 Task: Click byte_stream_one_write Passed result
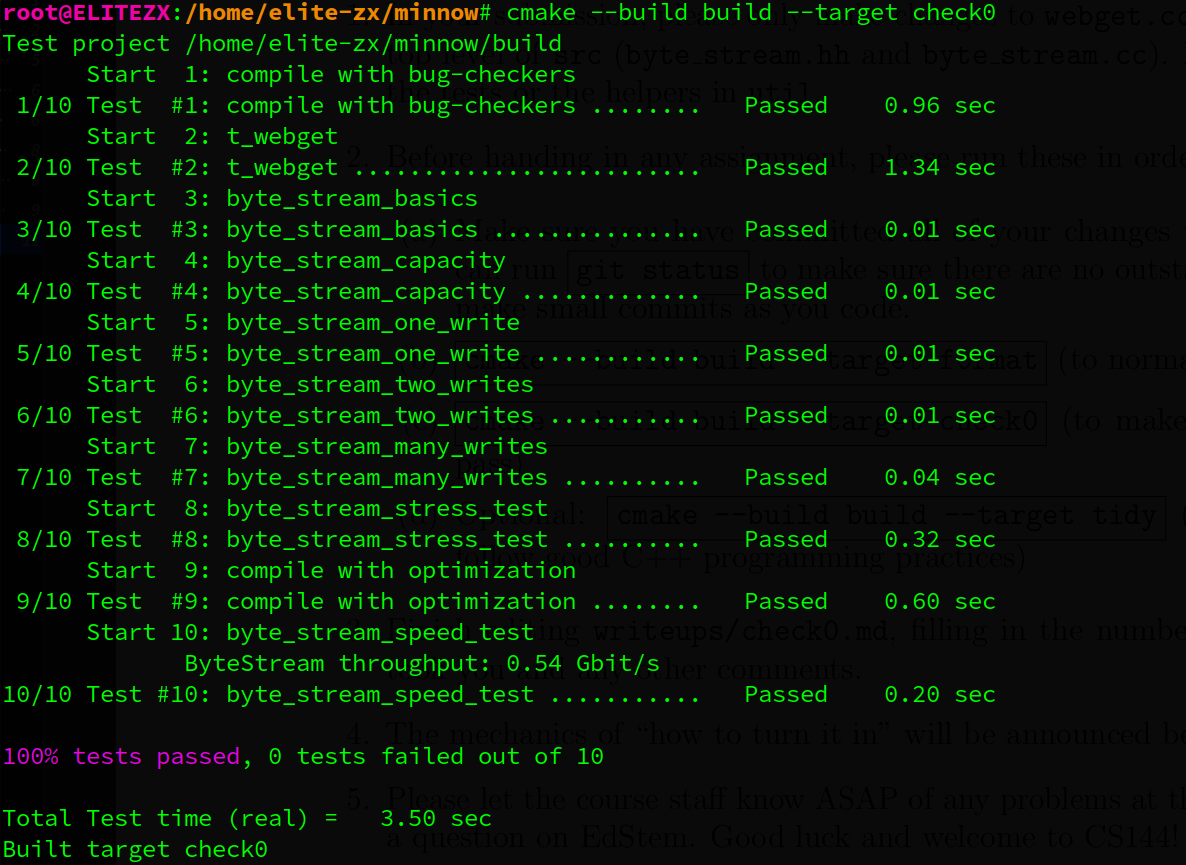pyautogui.click(x=786, y=354)
